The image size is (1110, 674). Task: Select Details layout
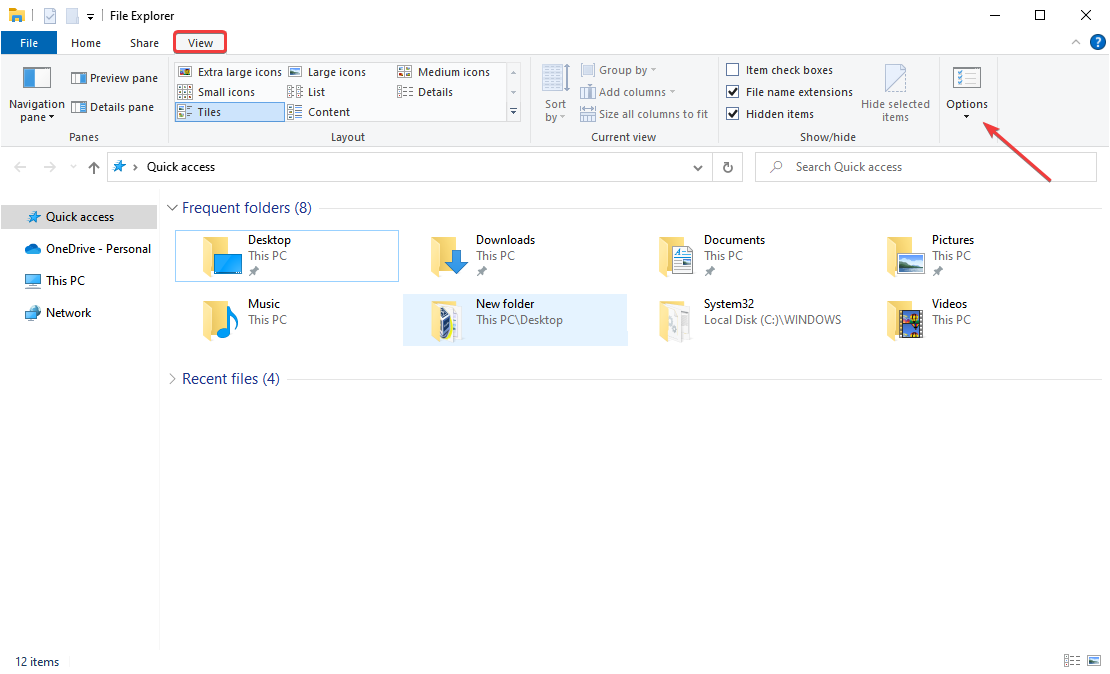click(x=425, y=92)
